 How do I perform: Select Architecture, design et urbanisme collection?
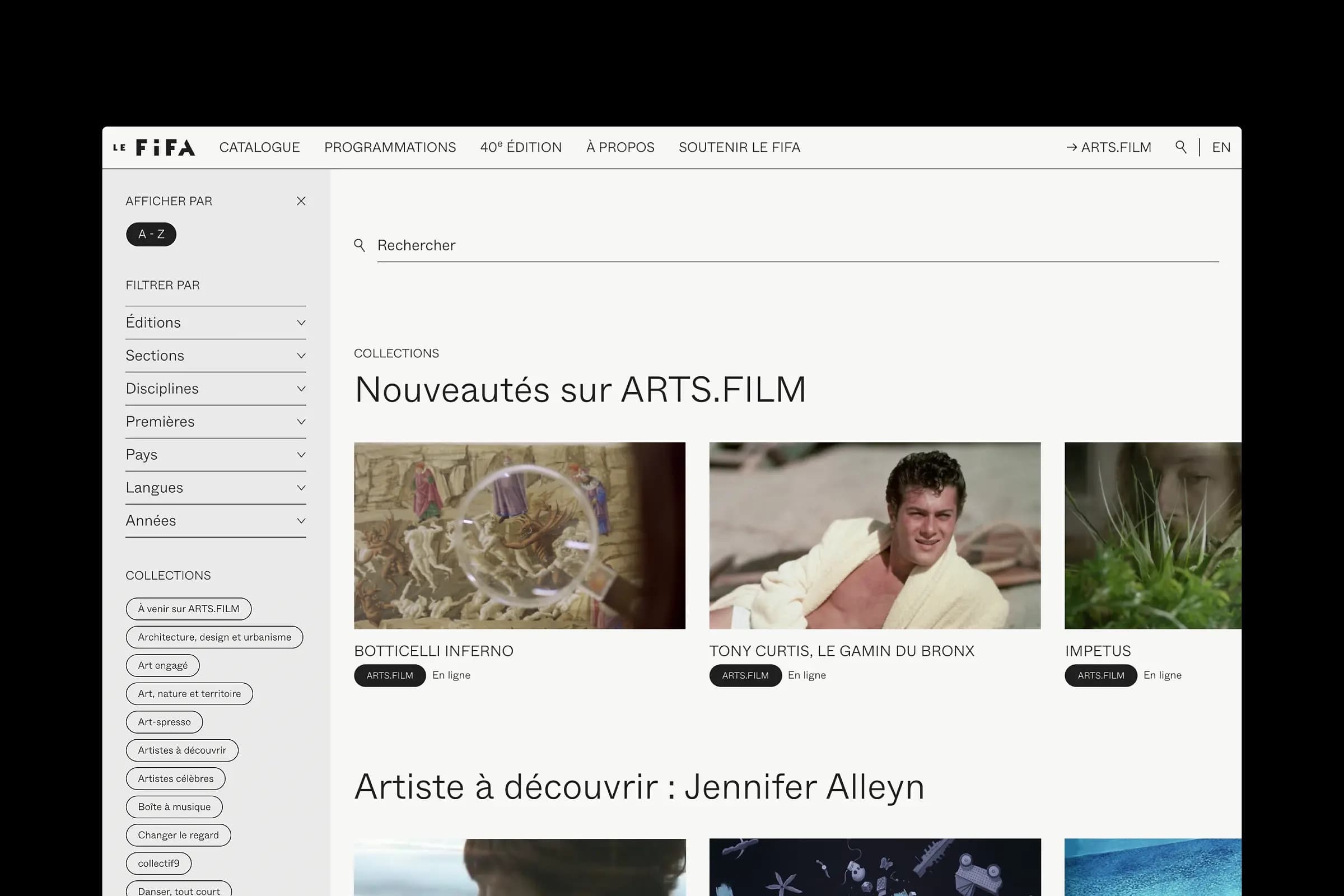[214, 637]
